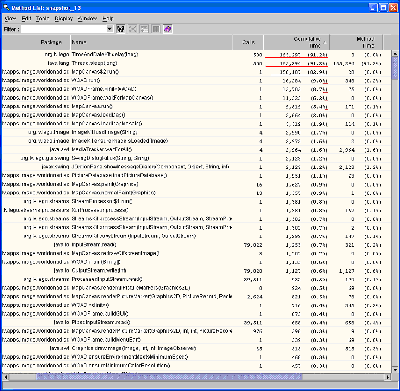The height and width of the screenshot is (391, 400).
Task: Click the vertical scrollbar down arrow
Action: [x=395, y=369]
